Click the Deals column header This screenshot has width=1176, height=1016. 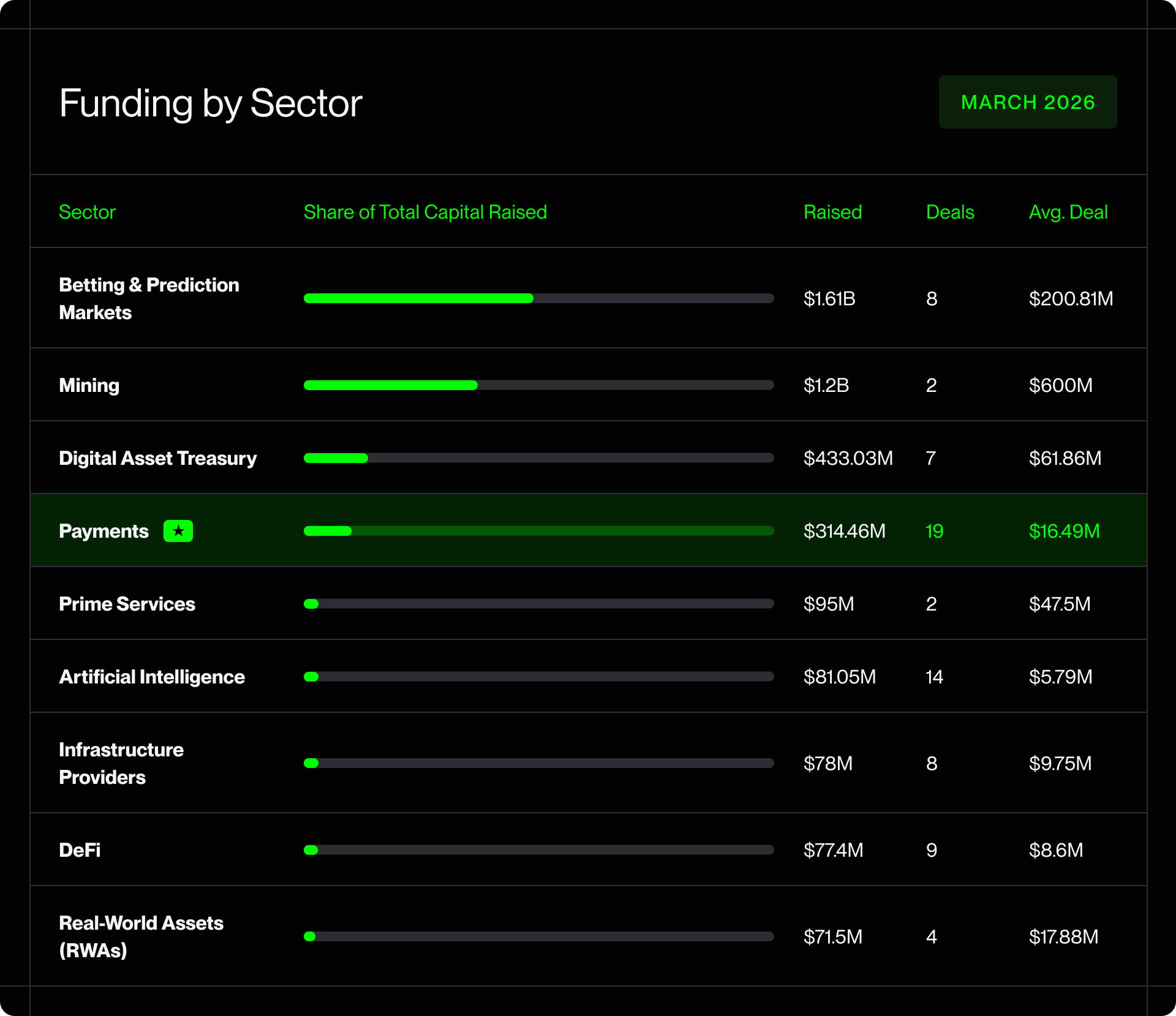click(949, 212)
